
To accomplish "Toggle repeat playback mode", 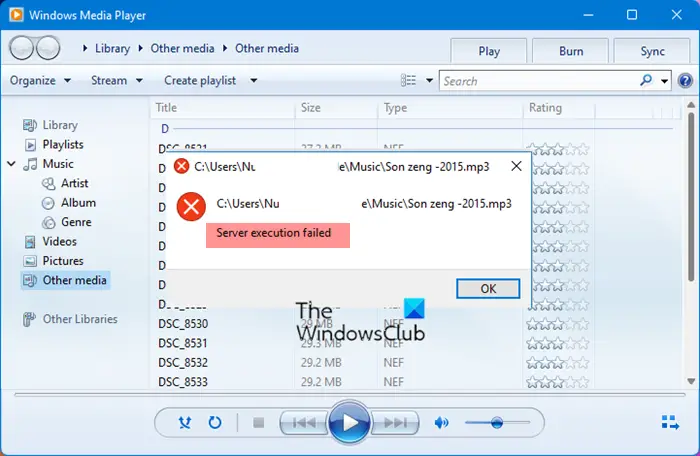I will point(215,422).
